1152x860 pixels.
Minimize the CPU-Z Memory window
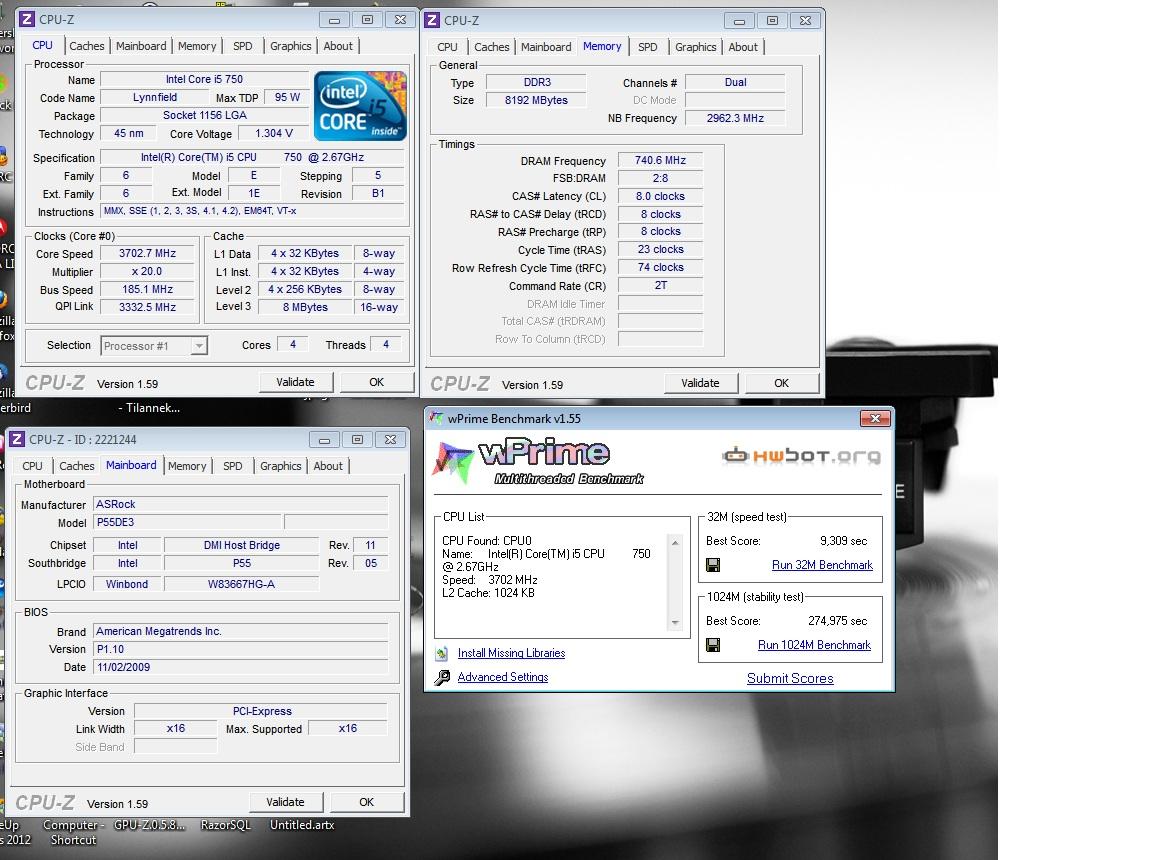point(739,21)
